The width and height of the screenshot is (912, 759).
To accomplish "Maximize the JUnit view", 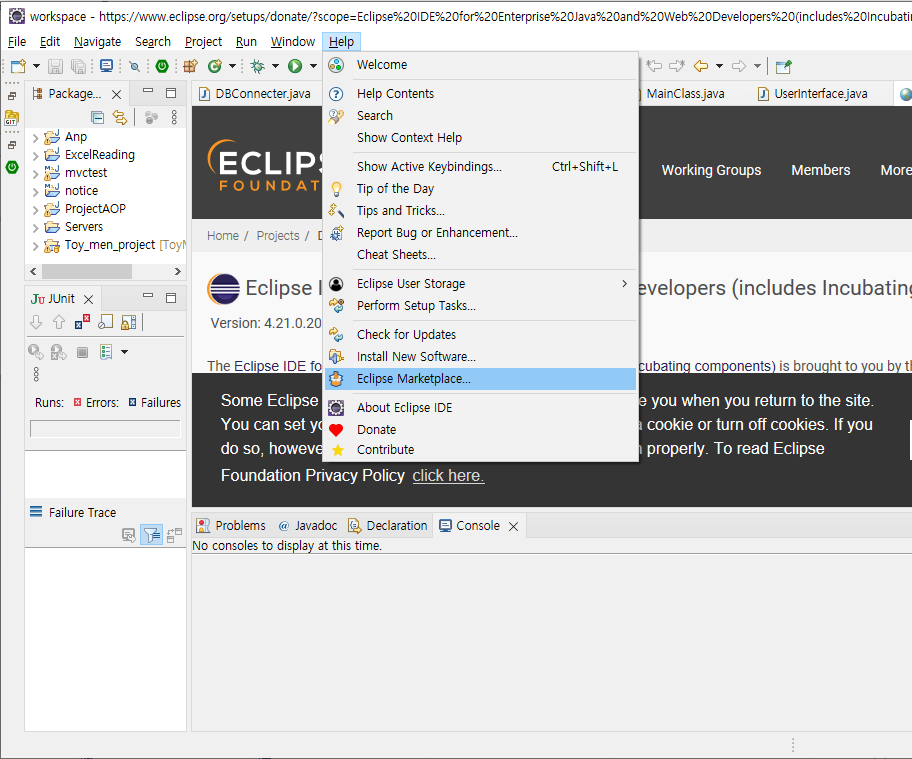I will click(171, 298).
